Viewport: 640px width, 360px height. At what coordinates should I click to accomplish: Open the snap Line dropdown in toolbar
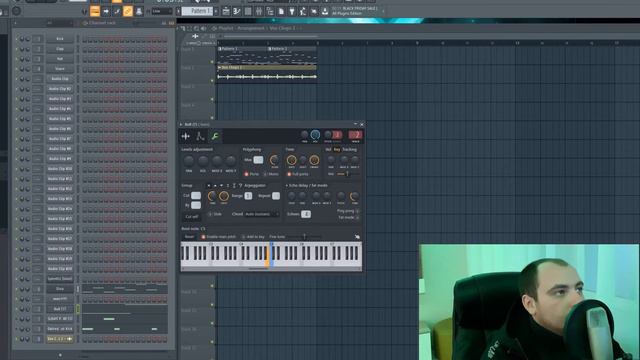(x=162, y=11)
